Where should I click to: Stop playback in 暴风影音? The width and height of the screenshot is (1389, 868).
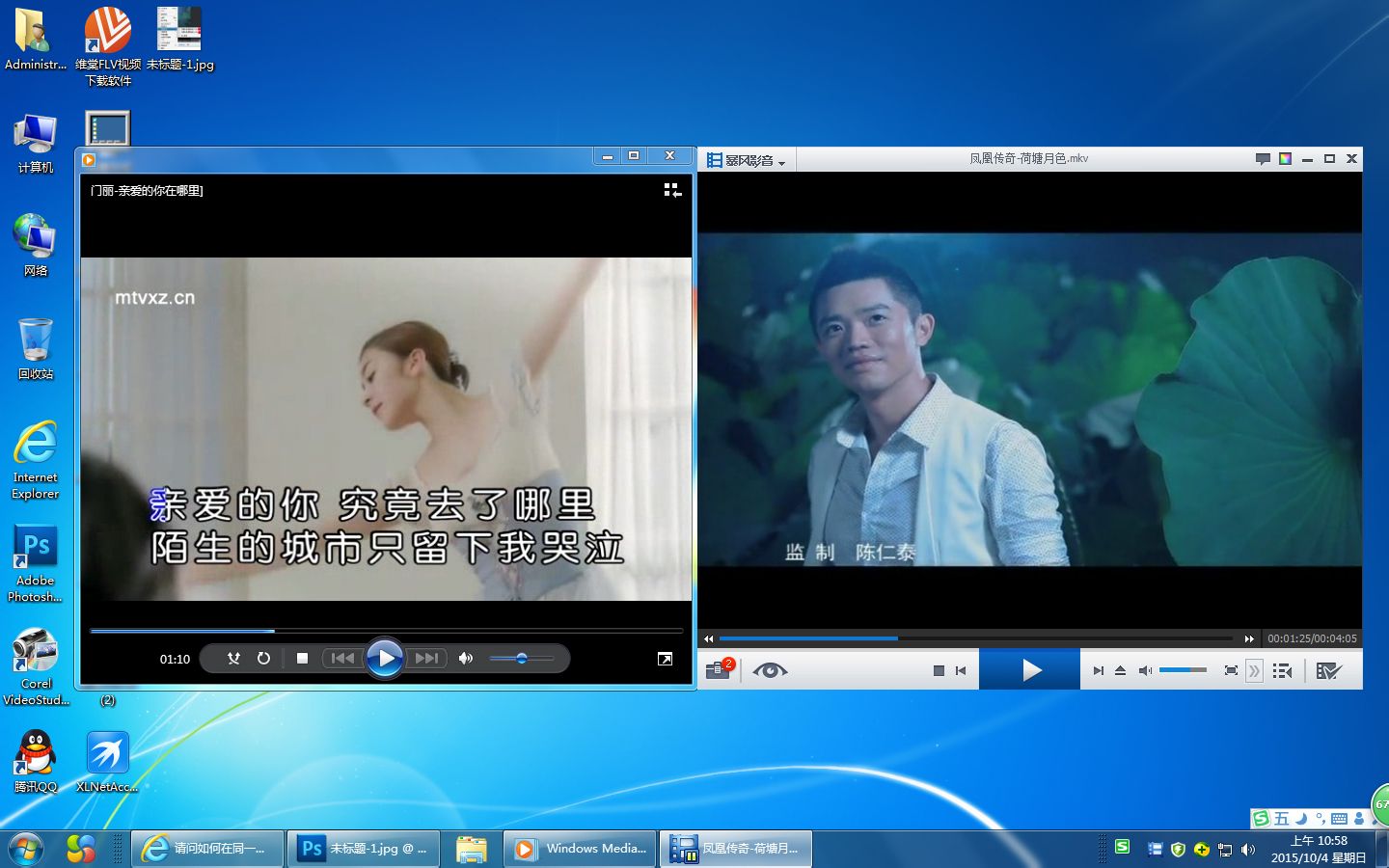click(939, 670)
